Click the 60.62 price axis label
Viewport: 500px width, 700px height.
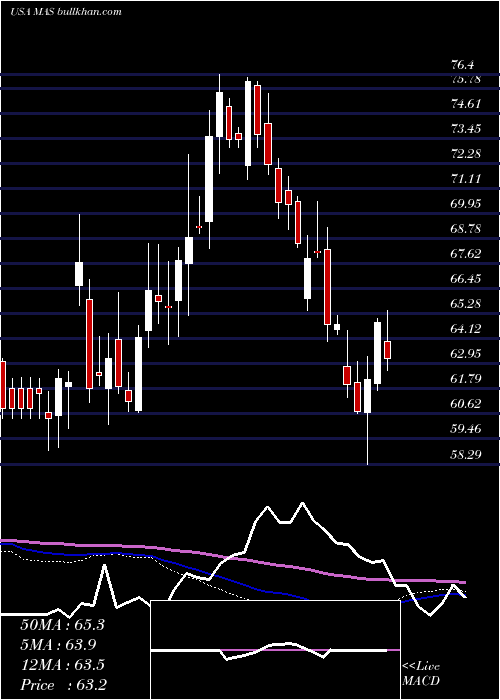click(x=466, y=404)
